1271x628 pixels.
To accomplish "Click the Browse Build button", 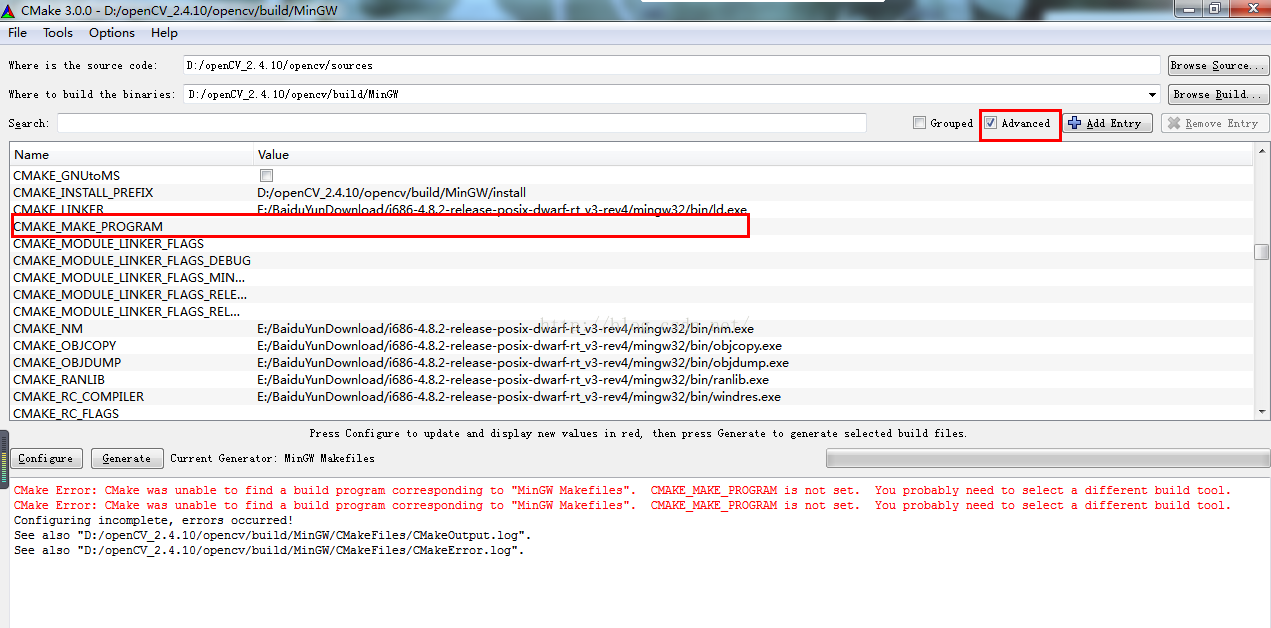I will [1218, 94].
